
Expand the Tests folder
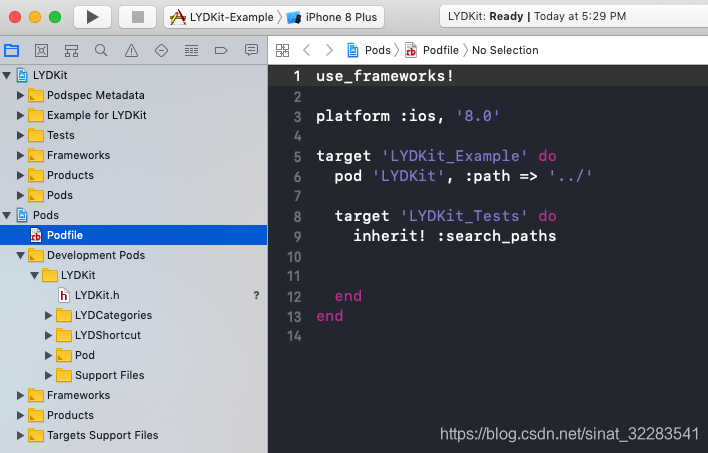tap(20, 135)
